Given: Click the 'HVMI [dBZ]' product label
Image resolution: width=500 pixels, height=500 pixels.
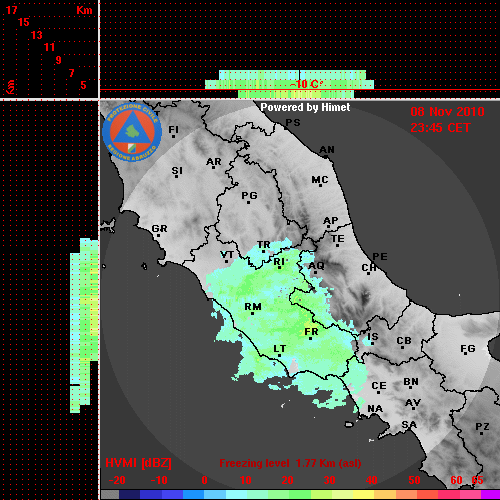Looking at the screenshot, I should tap(138, 463).
